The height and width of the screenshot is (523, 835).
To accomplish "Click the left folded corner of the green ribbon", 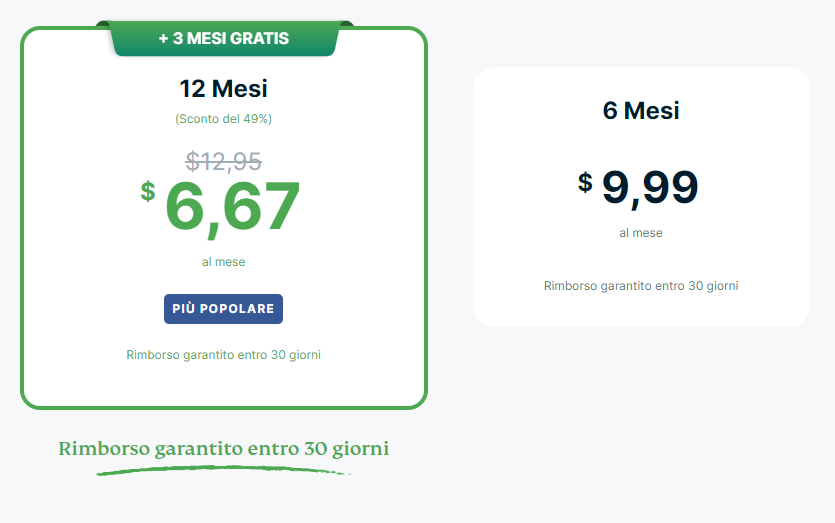I will [103, 24].
